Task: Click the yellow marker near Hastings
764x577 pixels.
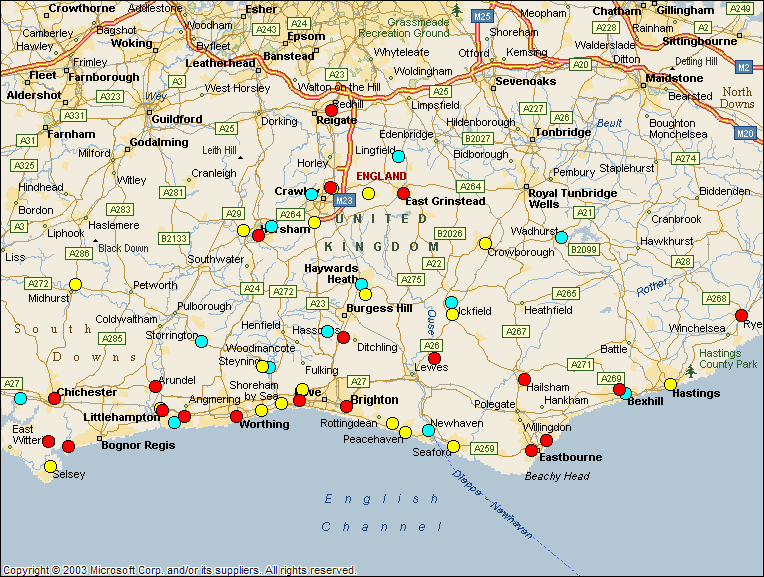Action: (x=670, y=384)
